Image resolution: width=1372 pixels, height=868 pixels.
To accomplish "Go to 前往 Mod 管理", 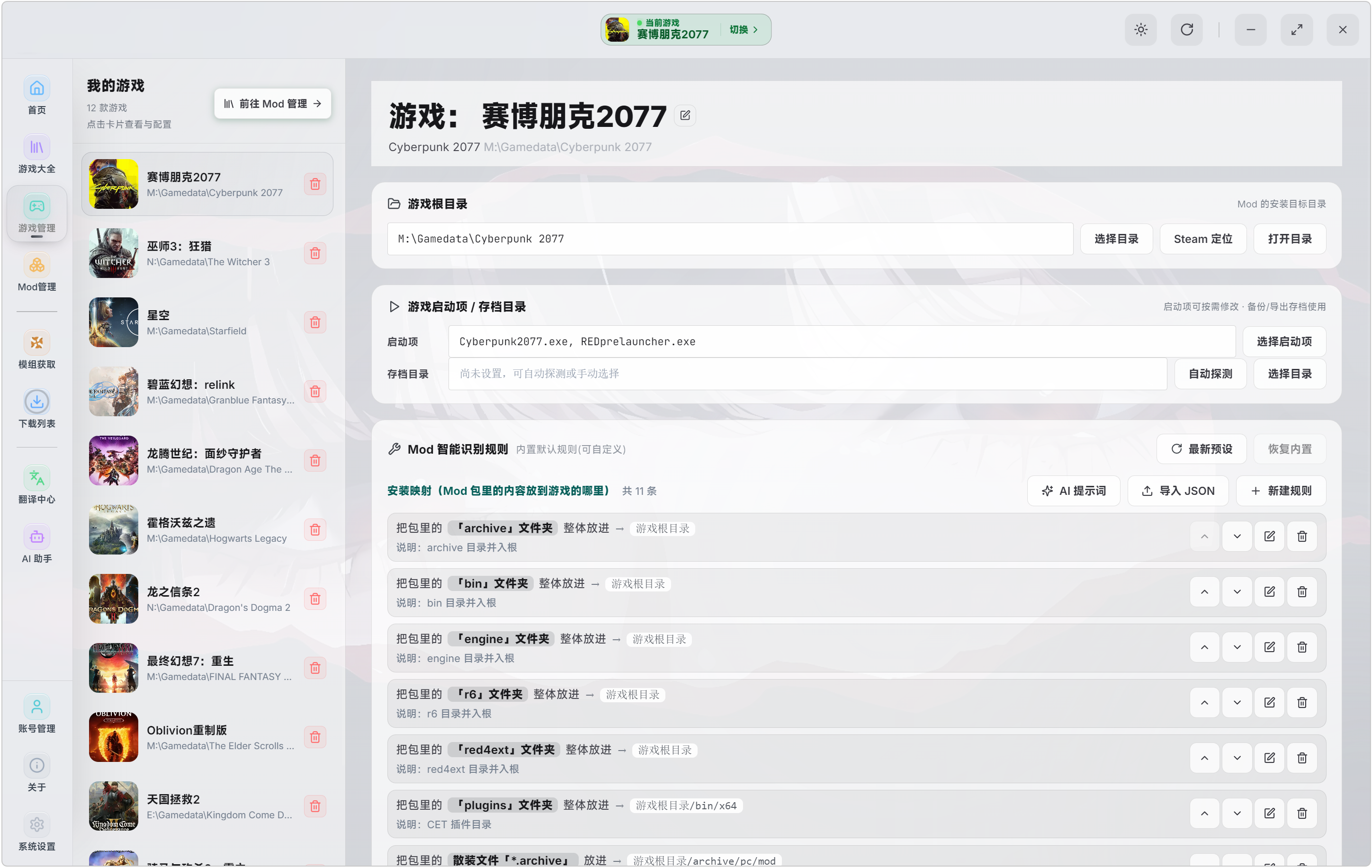I will coord(273,104).
